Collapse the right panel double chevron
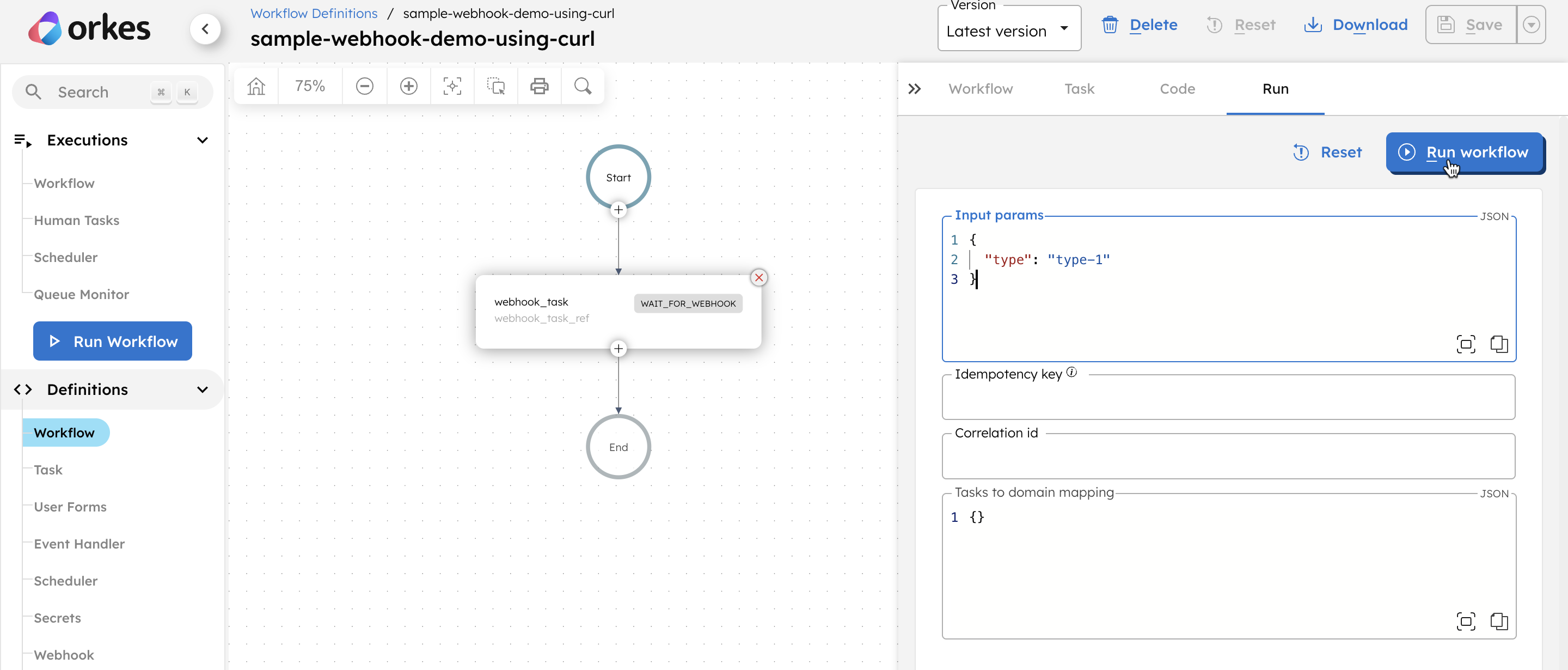Screen dimensions: 1568x670 coord(914,89)
